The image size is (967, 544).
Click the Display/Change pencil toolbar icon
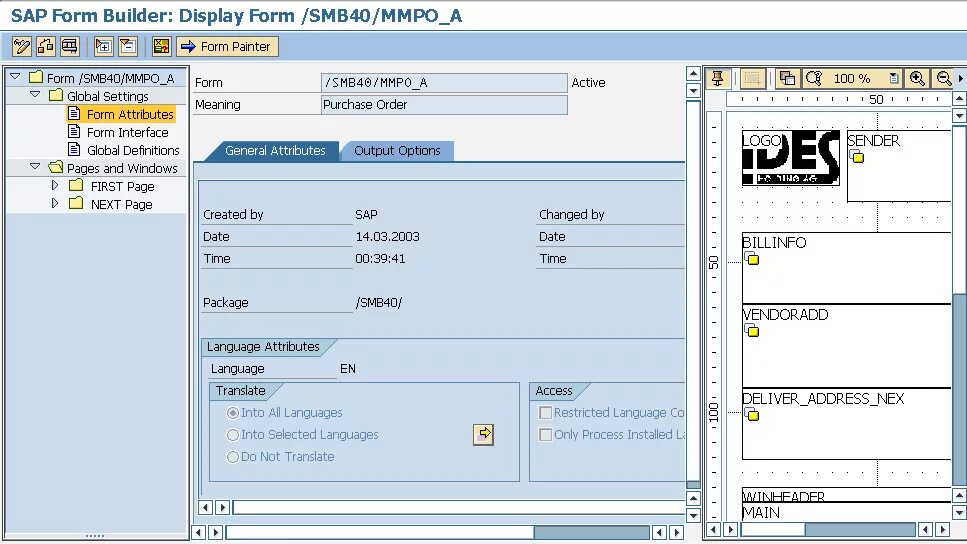pyautogui.click(x=22, y=46)
